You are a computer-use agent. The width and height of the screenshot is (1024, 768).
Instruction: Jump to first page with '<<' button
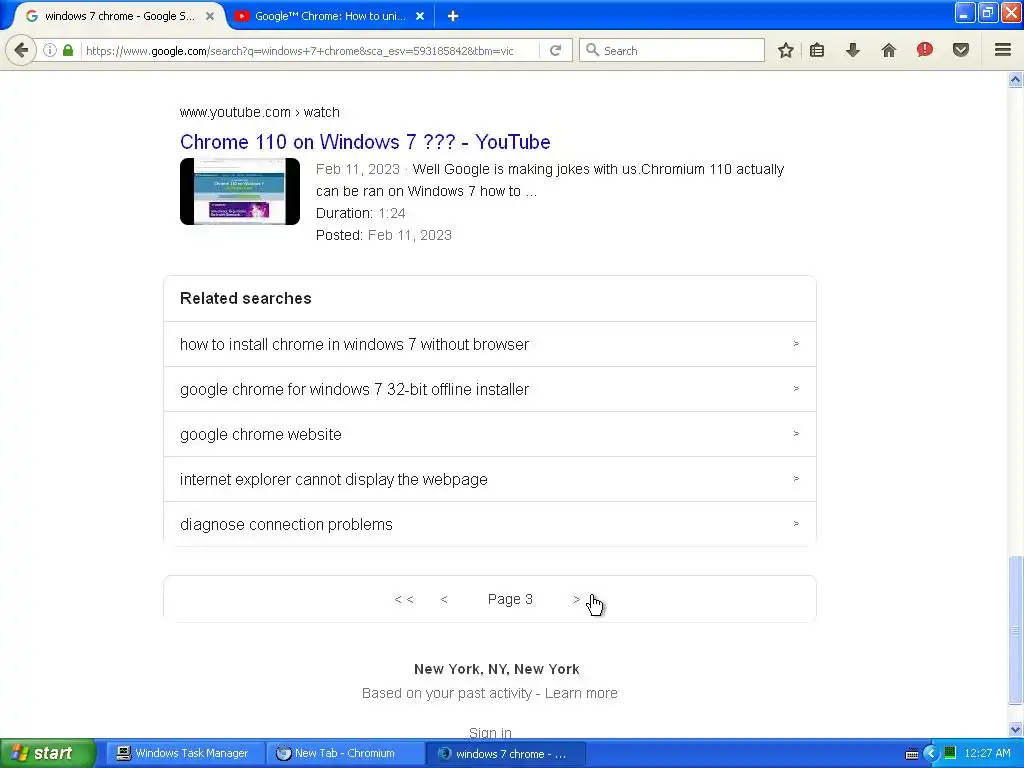[x=404, y=600]
